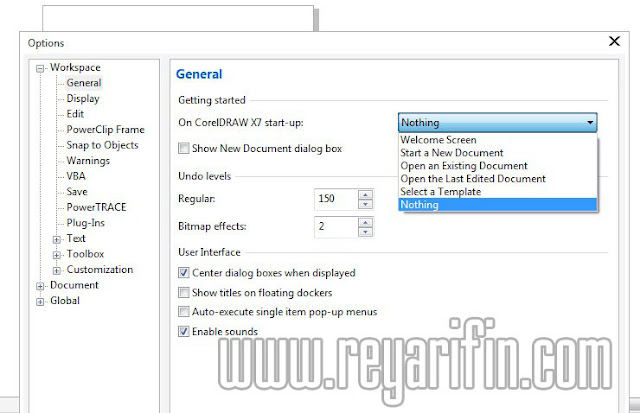Decrease Regular undo levels with down arrow
This screenshot has height=413, width=640.
[365, 204]
